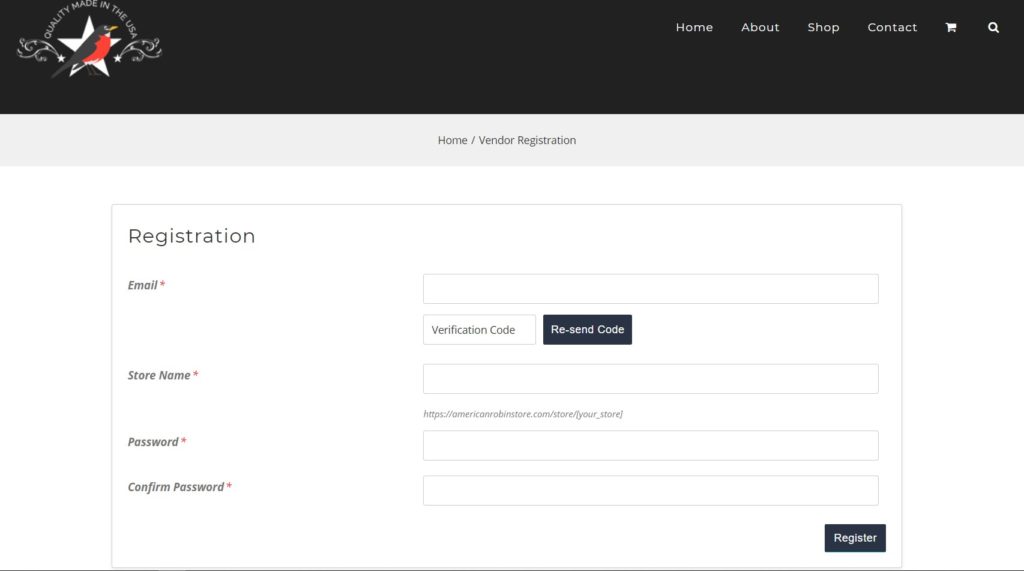Click the store URL hint text
The height and width of the screenshot is (571, 1024).
click(522, 414)
